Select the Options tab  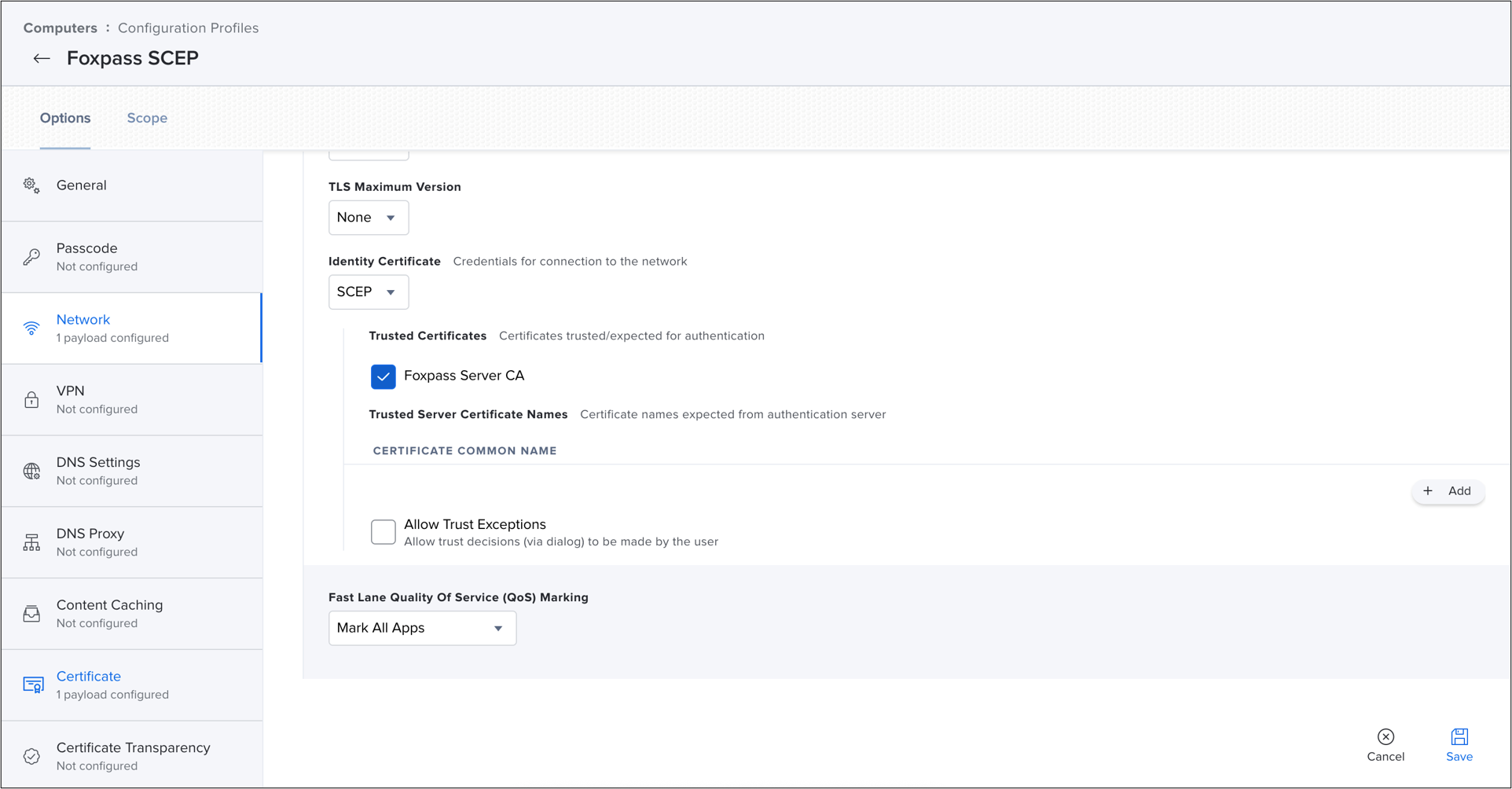pyautogui.click(x=65, y=118)
